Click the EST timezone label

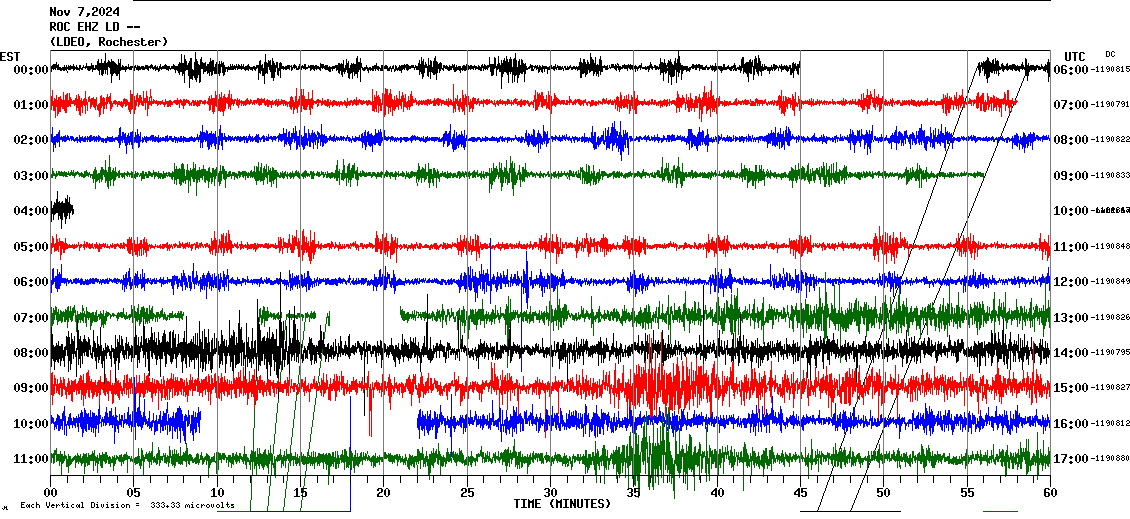[10, 56]
